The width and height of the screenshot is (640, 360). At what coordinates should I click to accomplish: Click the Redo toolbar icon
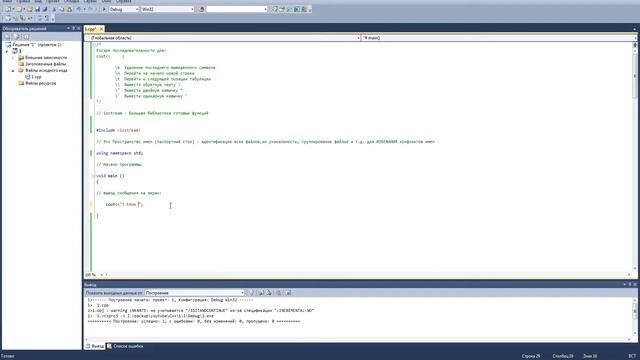(x=90, y=9)
